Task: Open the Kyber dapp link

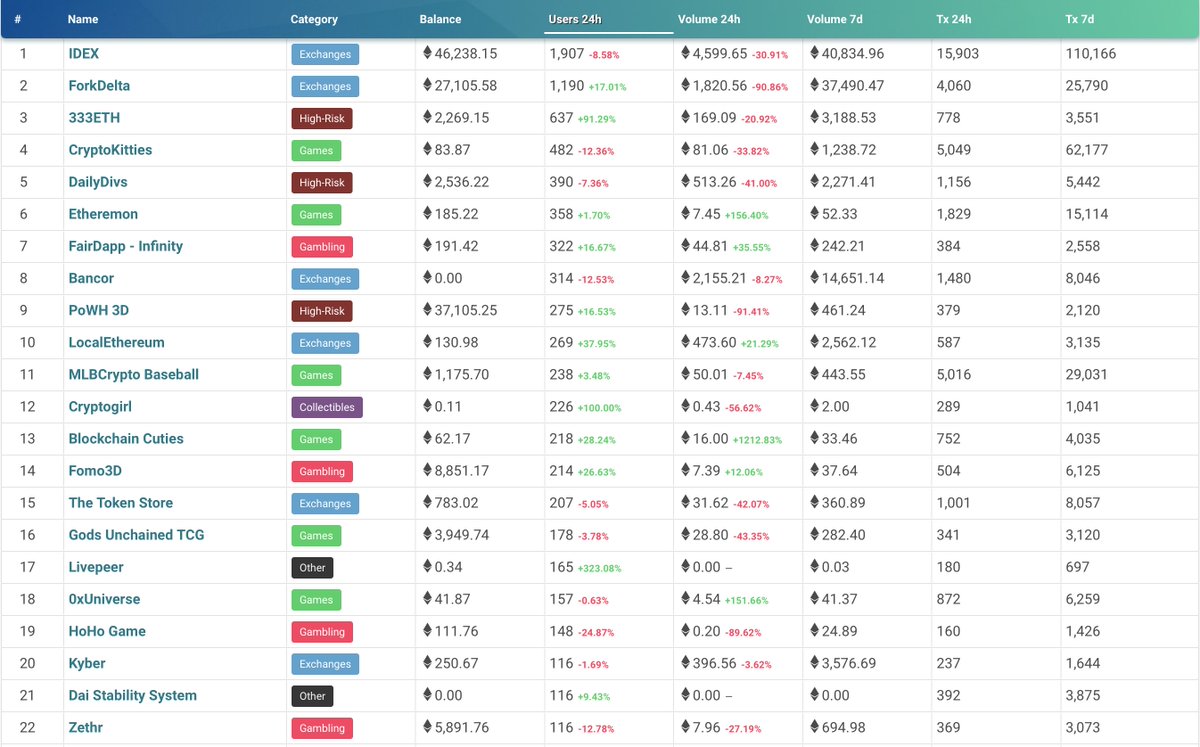Action: coord(87,663)
